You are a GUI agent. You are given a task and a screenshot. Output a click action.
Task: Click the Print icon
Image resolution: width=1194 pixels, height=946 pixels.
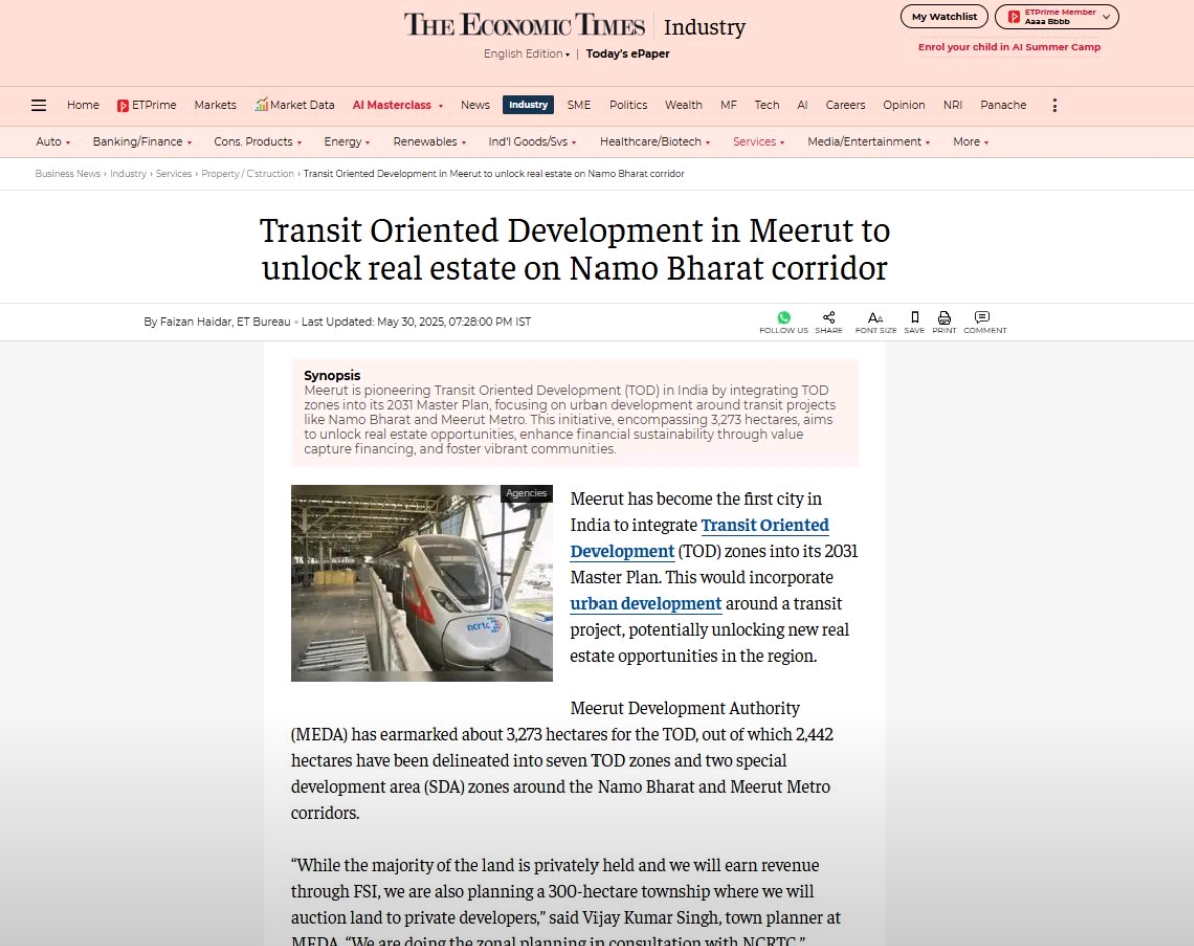click(x=944, y=318)
